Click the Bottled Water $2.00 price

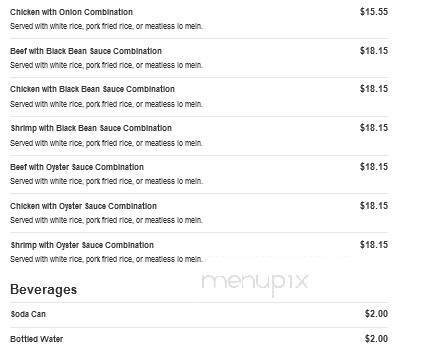tap(376, 339)
